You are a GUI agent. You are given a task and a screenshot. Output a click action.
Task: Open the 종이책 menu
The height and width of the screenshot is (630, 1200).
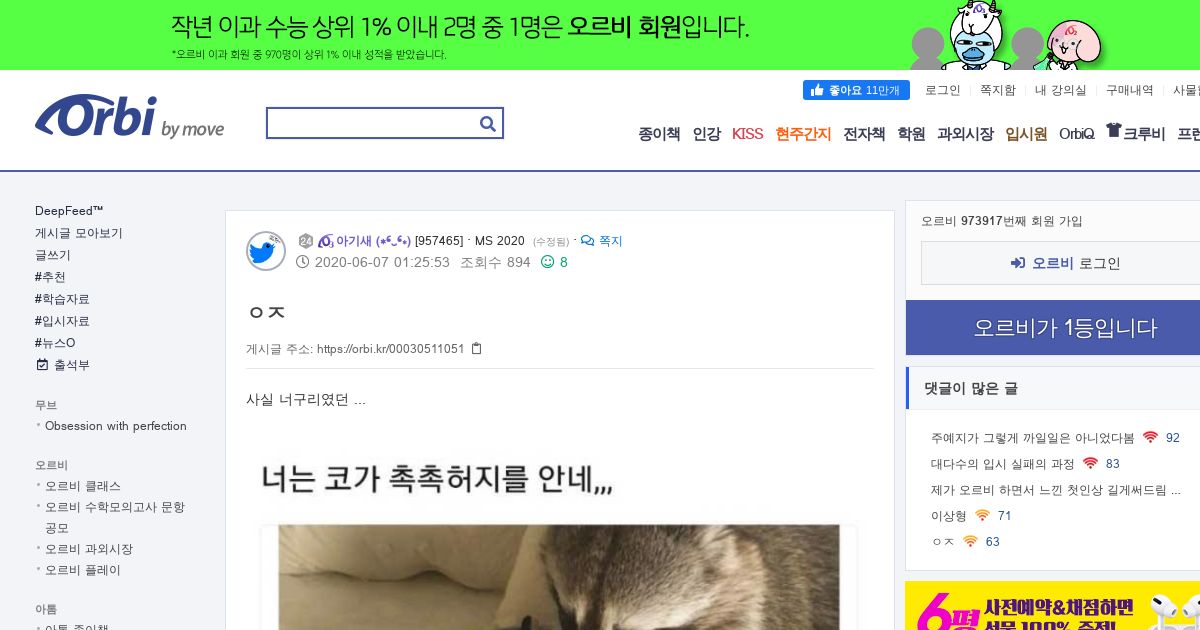659,134
